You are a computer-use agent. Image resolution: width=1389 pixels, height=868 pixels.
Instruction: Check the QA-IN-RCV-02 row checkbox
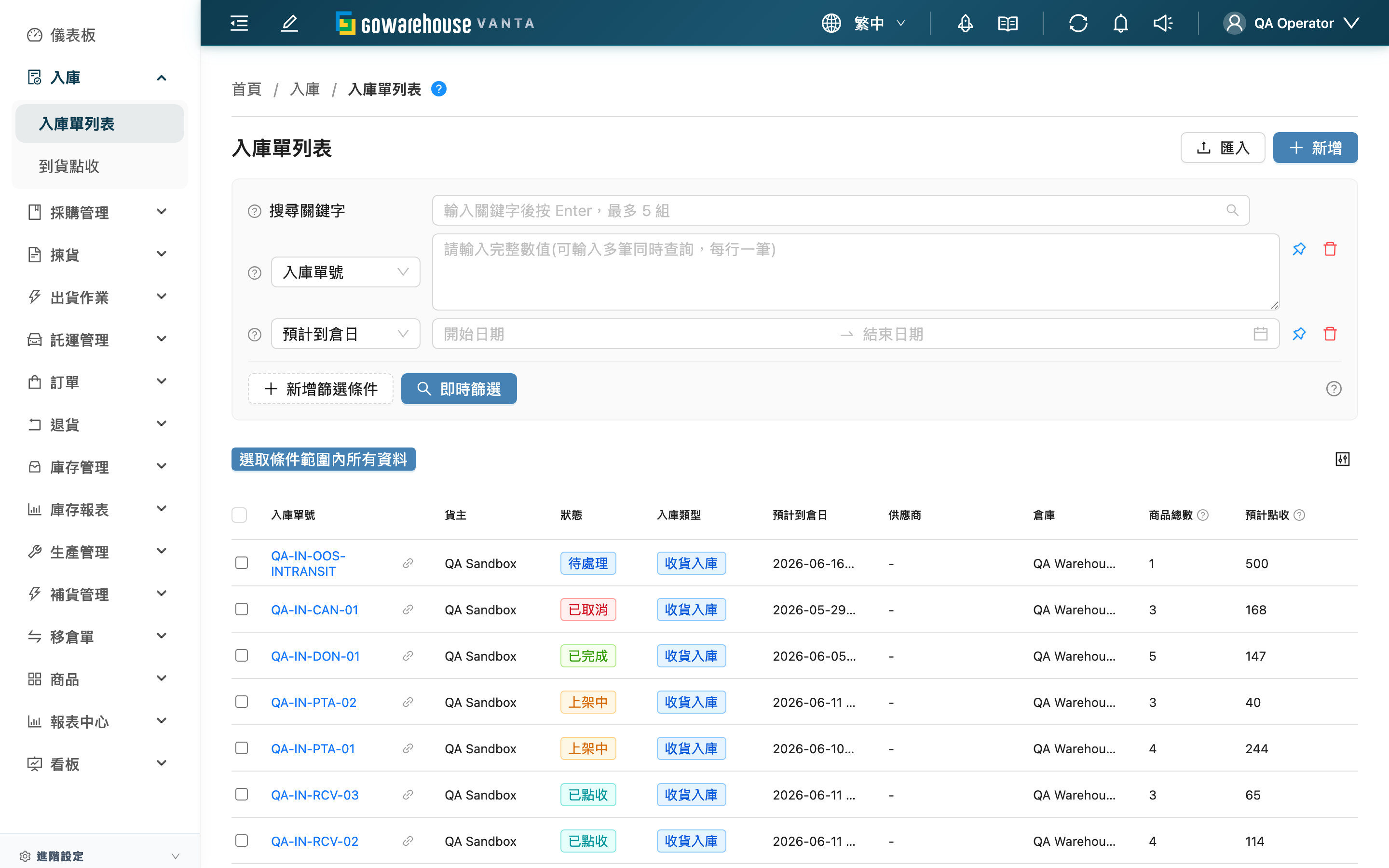point(241,841)
